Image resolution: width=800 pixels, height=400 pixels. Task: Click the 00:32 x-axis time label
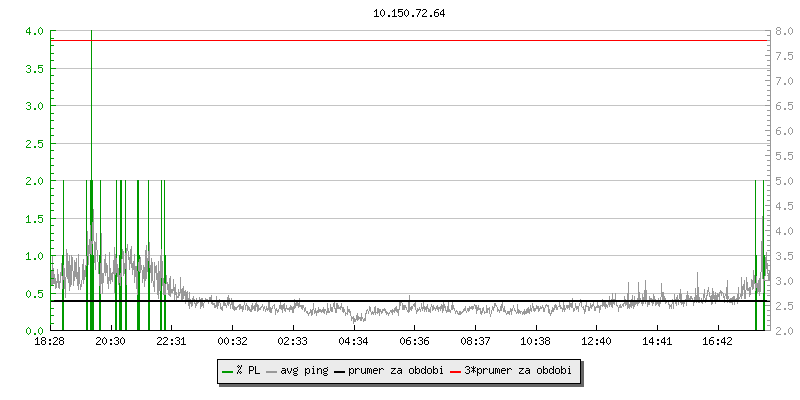coord(232,342)
